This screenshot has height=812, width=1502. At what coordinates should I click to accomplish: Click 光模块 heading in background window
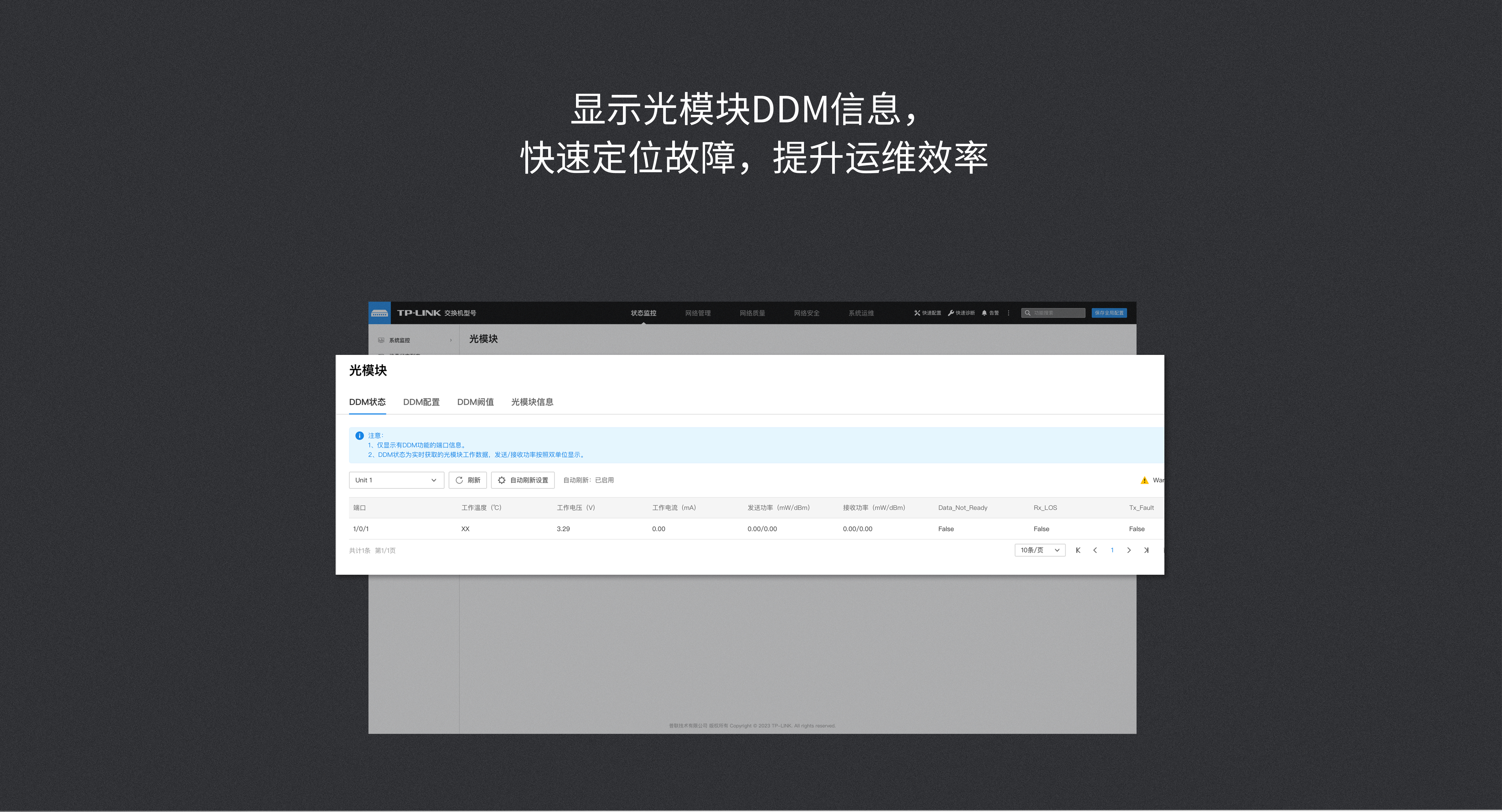tap(483, 339)
